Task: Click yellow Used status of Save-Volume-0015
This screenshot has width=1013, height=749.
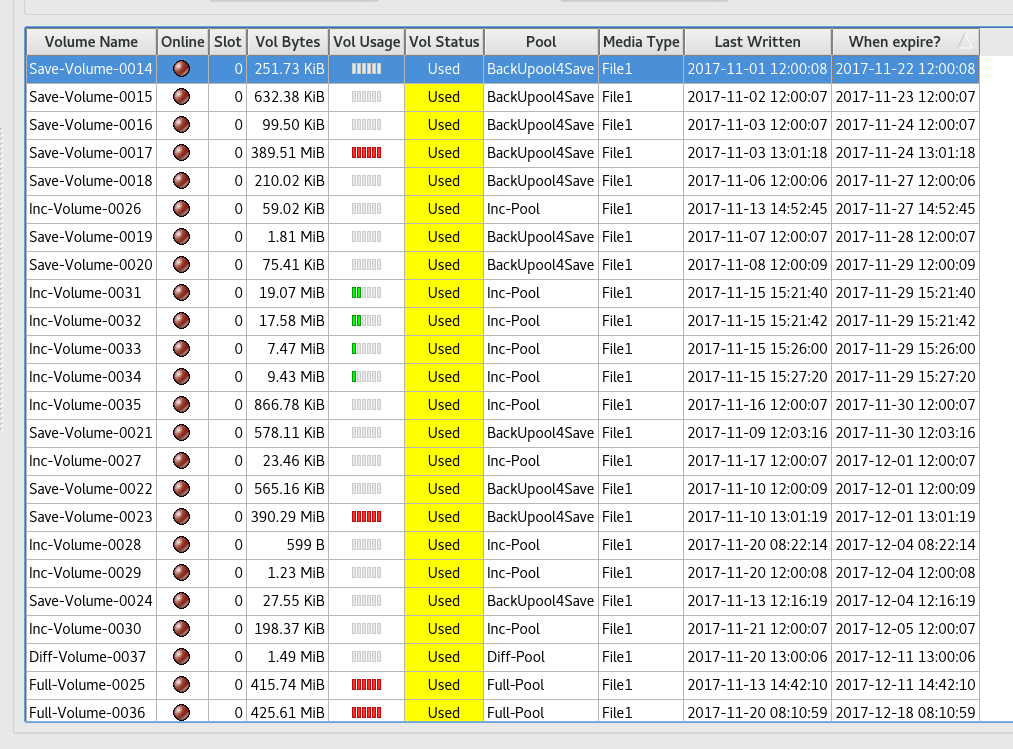Action: click(444, 97)
